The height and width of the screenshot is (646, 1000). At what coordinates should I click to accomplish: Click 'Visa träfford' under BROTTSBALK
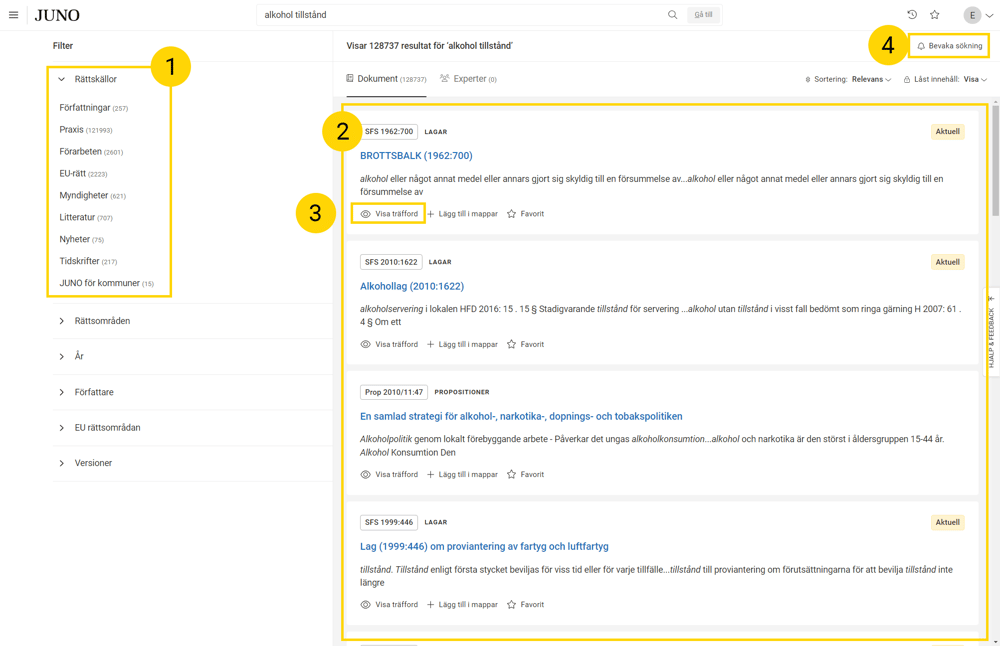coord(389,214)
